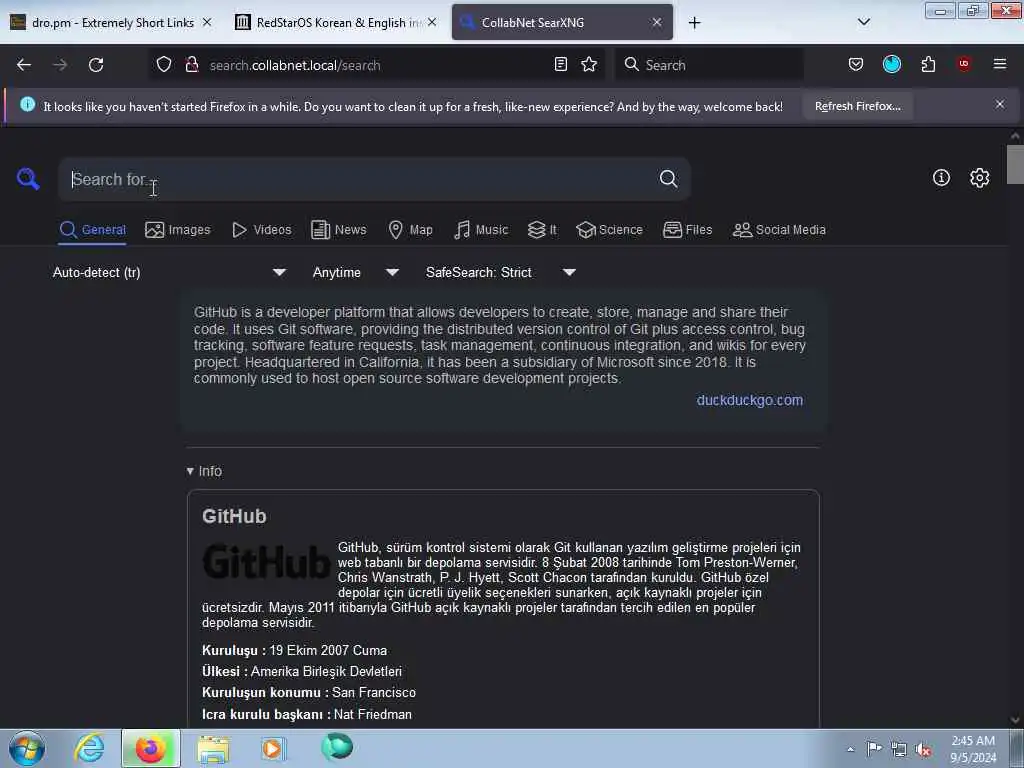Screen dimensions: 1024x768
Task: Open the teal round taskbar app
Action: pos(337,747)
